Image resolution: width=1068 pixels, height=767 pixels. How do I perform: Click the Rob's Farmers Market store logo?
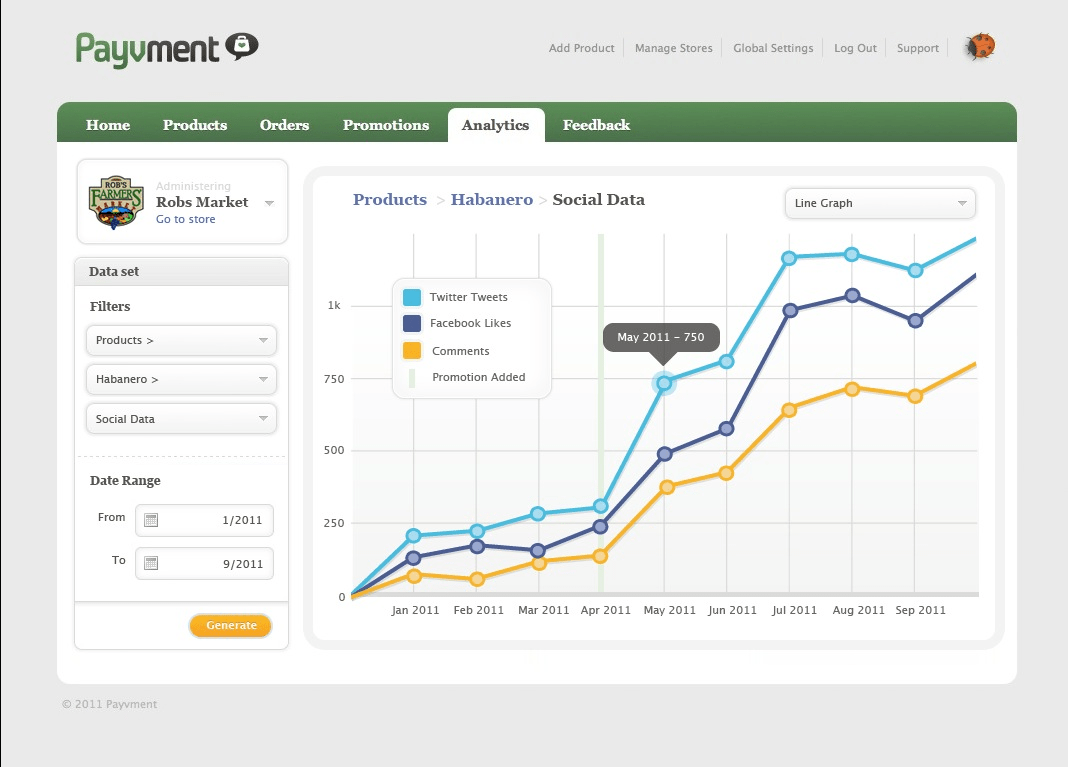[x=115, y=202]
